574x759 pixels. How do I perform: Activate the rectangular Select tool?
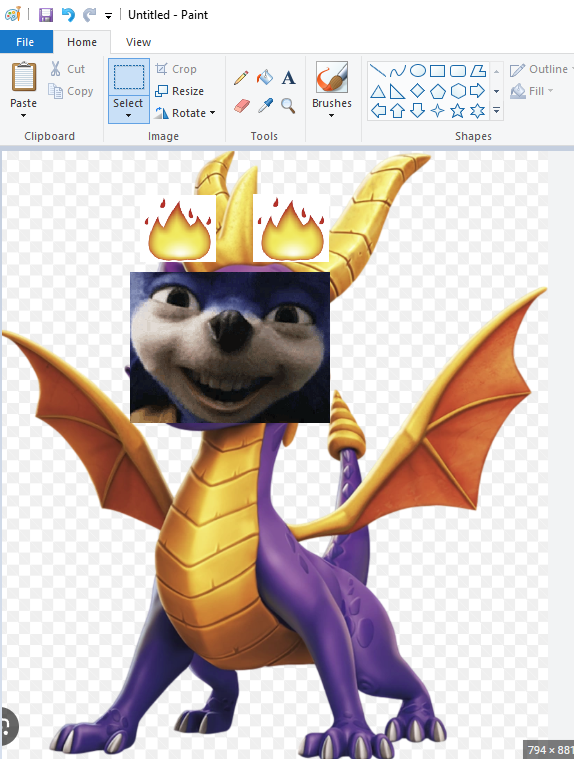coord(129,77)
